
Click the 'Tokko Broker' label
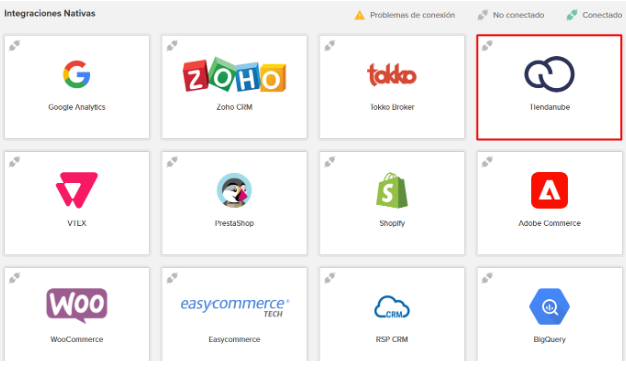click(392, 107)
